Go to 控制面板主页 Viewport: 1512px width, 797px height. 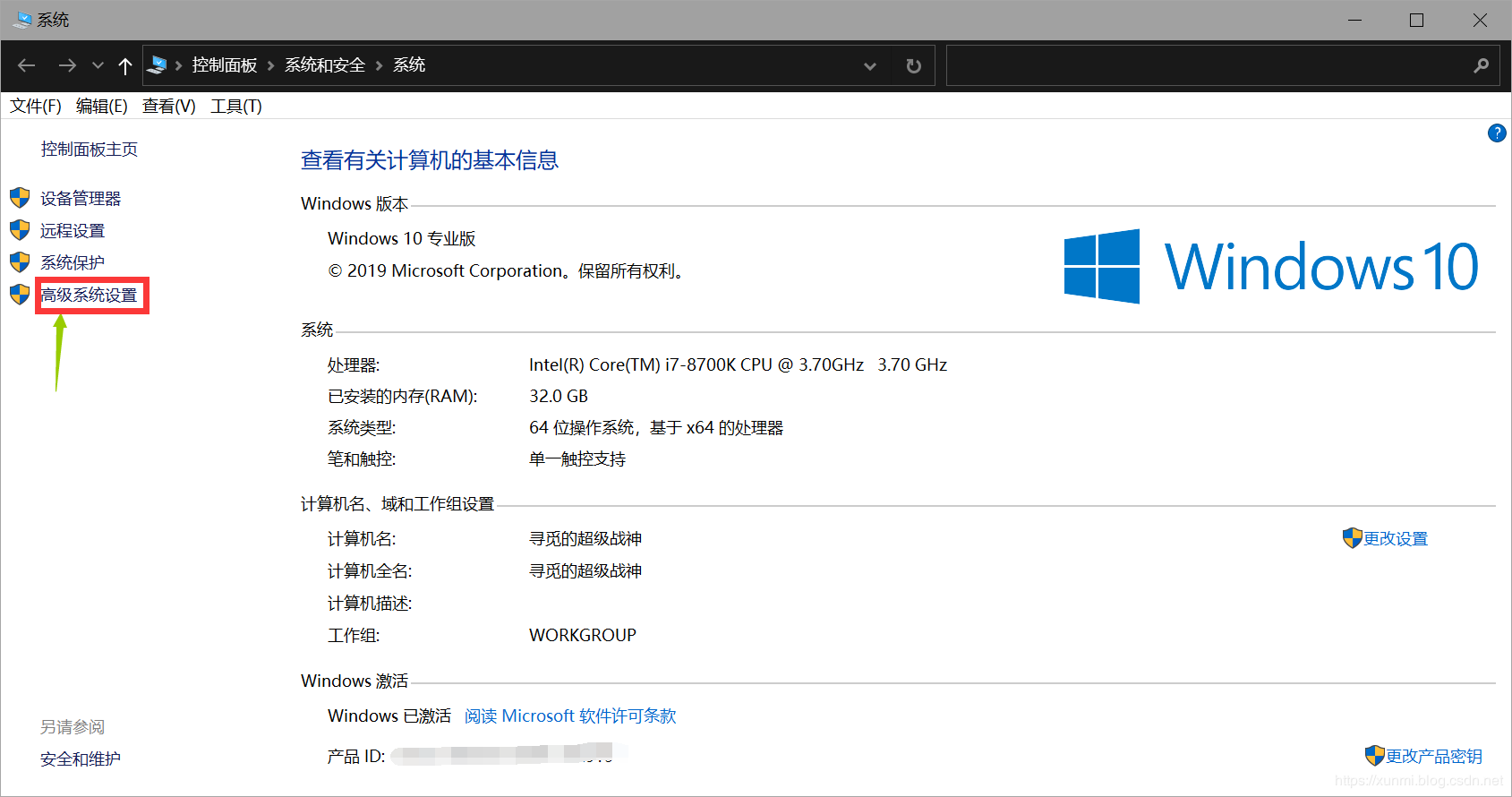click(90, 150)
